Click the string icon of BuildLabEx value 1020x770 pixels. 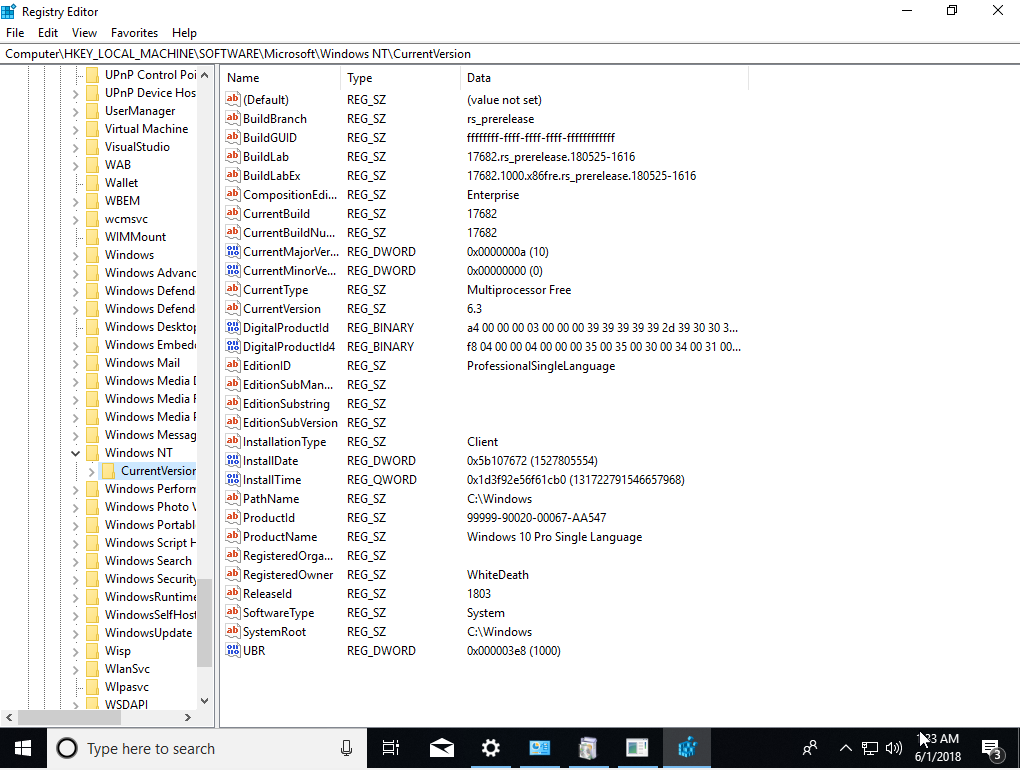click(232, 175)
